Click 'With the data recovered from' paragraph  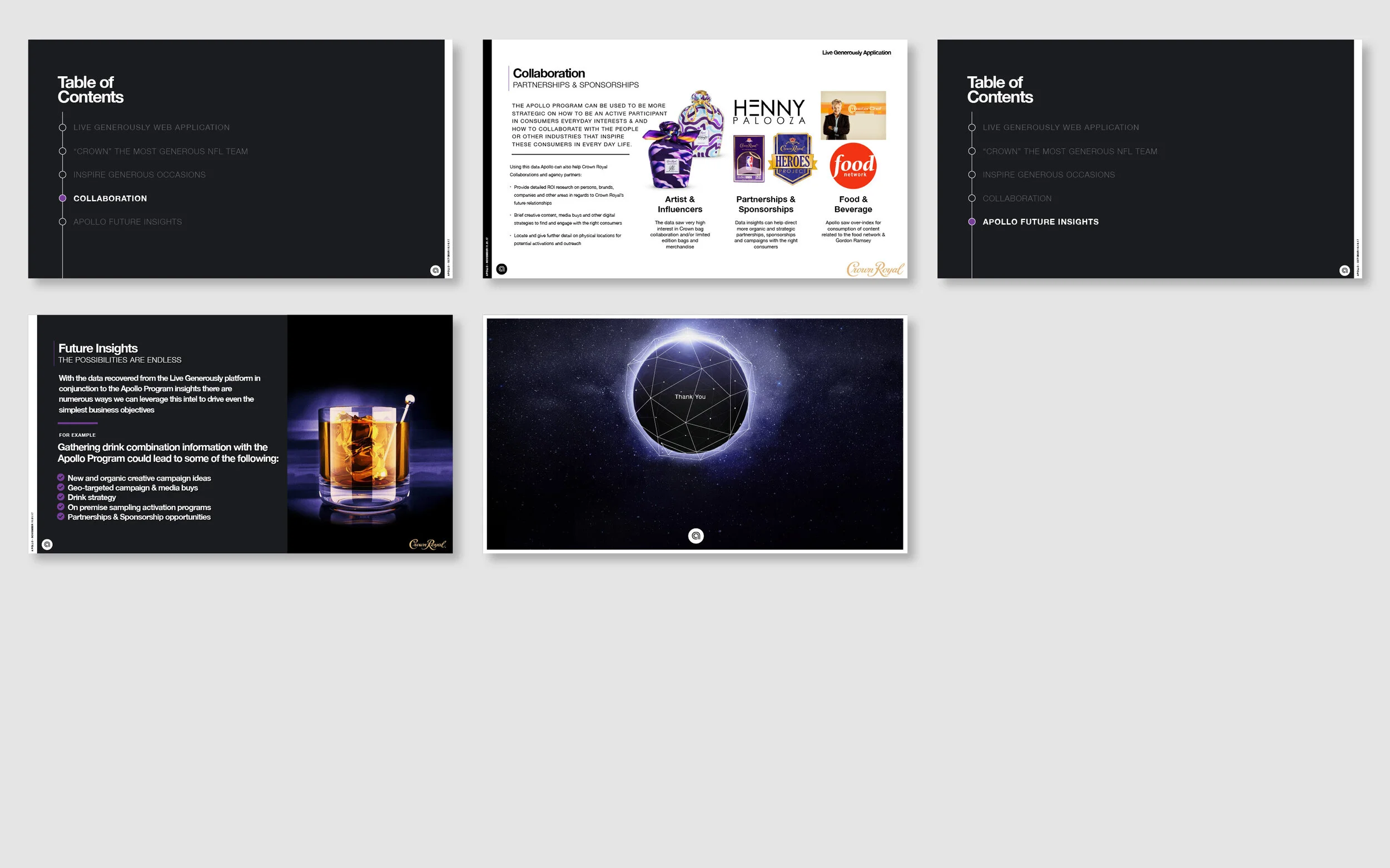coord(159,394)
